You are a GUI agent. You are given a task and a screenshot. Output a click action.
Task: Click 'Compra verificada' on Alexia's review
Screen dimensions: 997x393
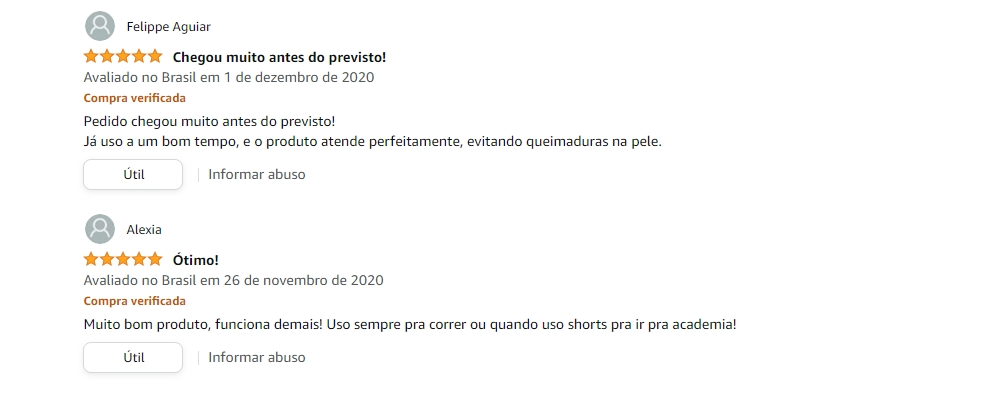(135, 301)
